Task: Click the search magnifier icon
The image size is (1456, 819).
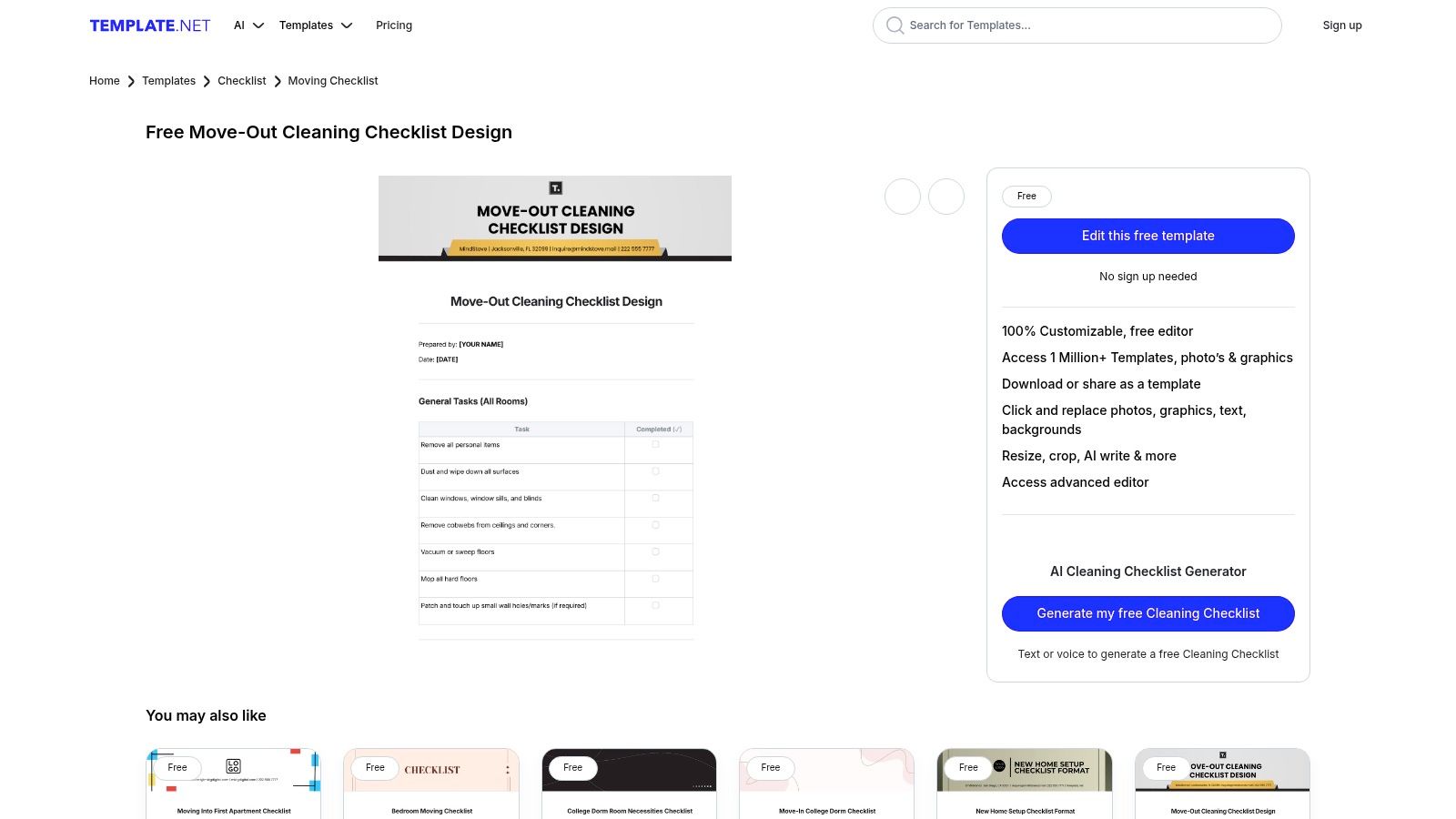Action: click(x=895, y=25)
